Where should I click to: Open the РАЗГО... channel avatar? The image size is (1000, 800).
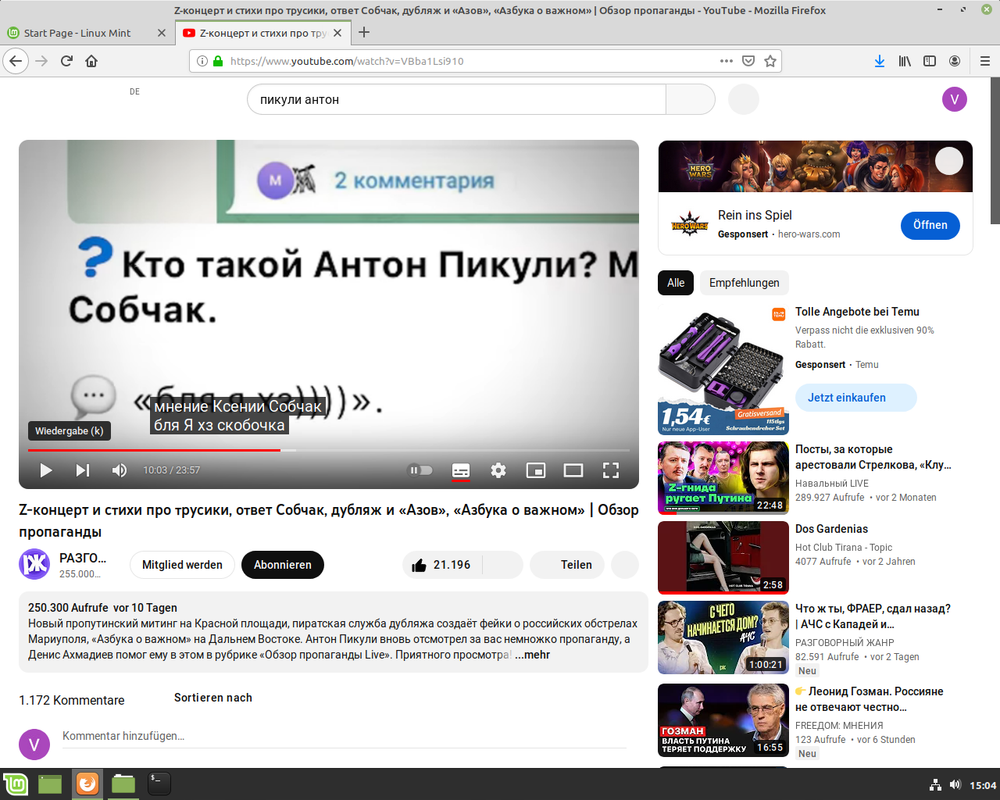pyautogui.click(x=34, y=564)
